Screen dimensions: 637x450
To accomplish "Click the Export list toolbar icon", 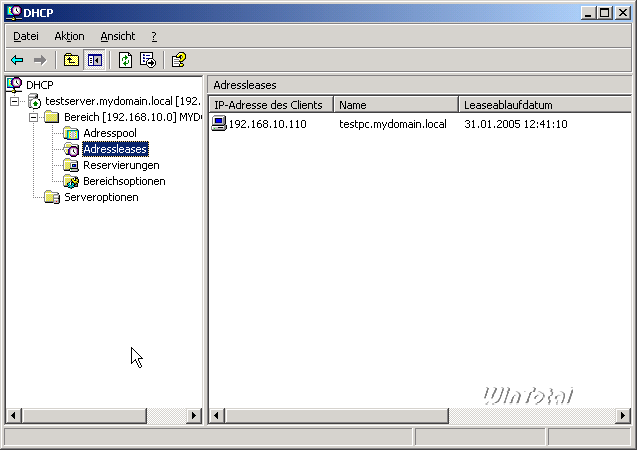I will 148,61.
